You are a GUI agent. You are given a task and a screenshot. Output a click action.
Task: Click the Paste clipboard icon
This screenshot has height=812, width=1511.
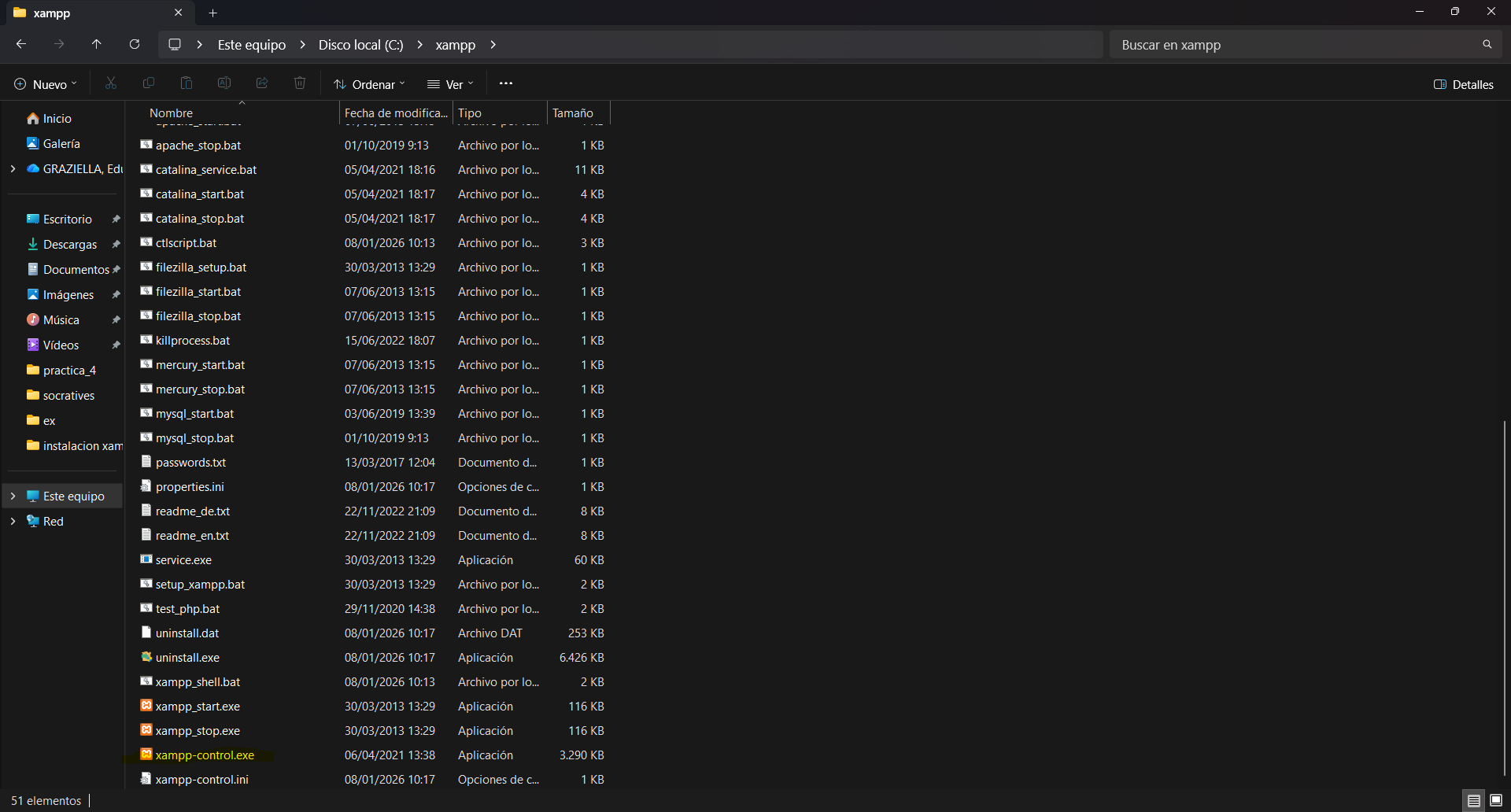tap(187, 83)
